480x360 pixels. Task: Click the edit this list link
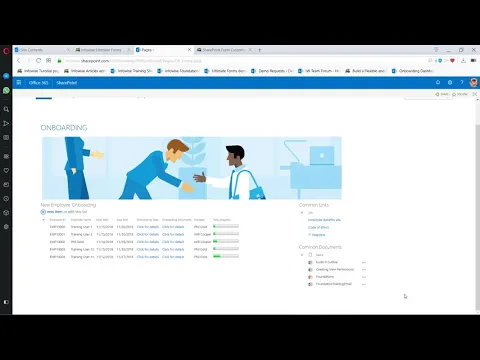[77, 212]
